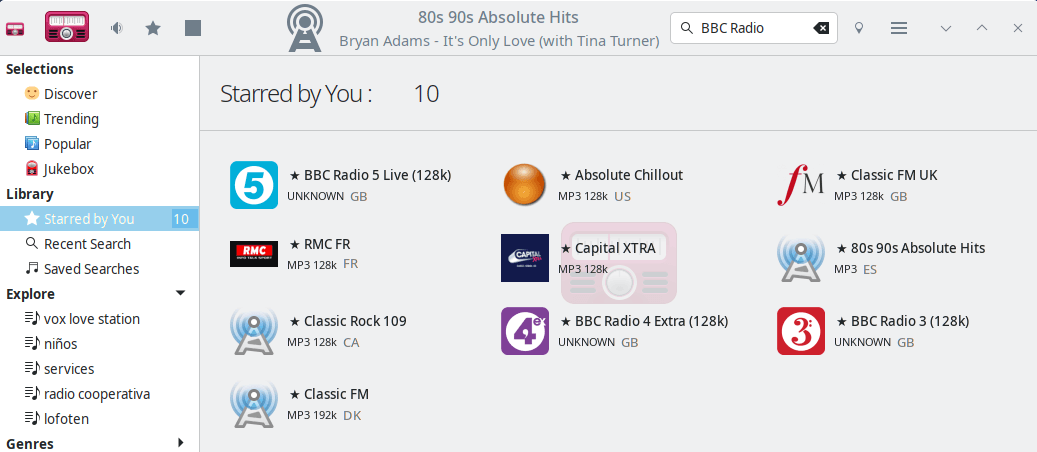Unstar the Absolute Chillout station

pos(566,176)
